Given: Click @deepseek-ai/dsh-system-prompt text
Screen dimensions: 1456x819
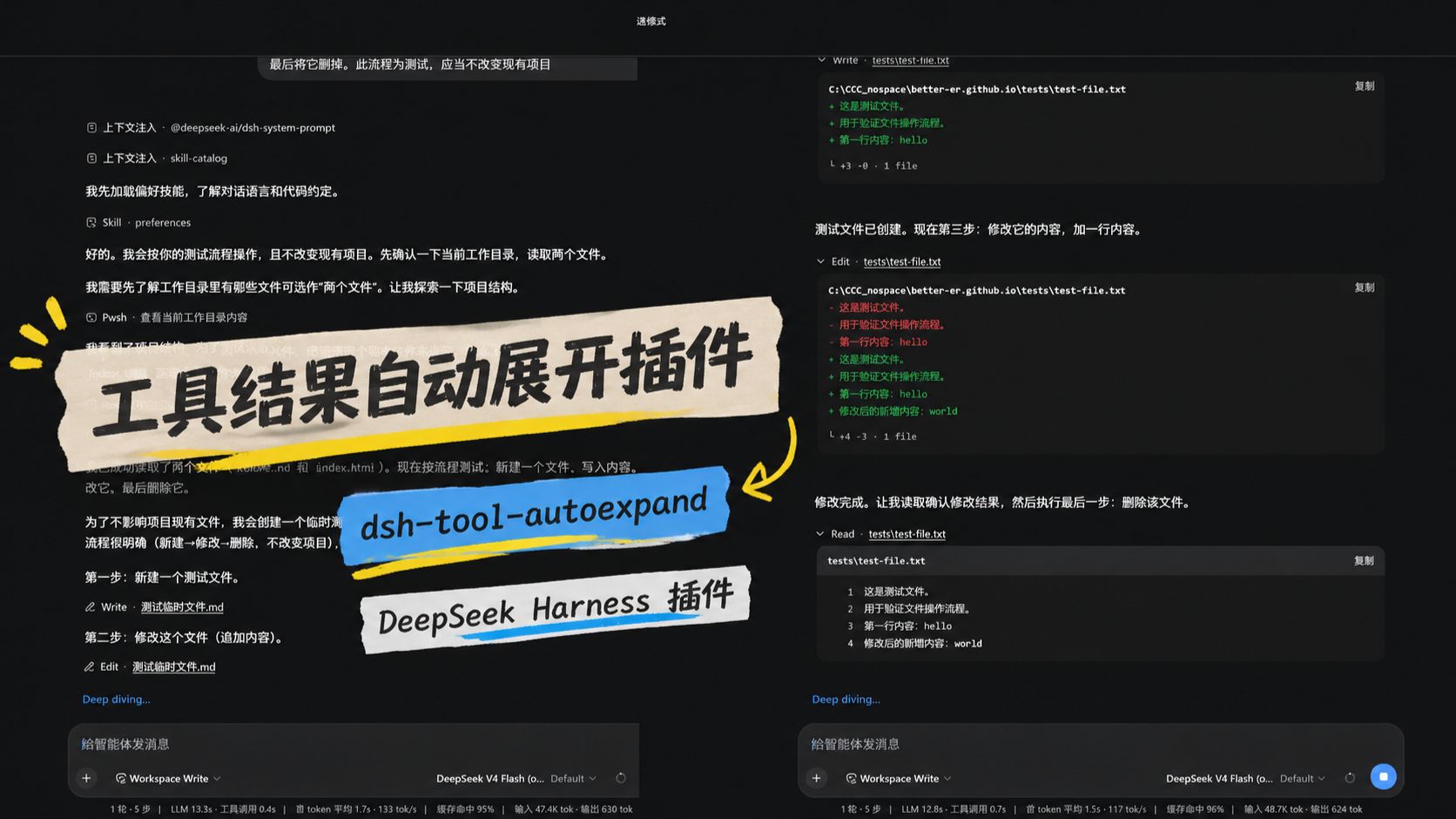Looking at the screenshot, I should tap(253, 127).
